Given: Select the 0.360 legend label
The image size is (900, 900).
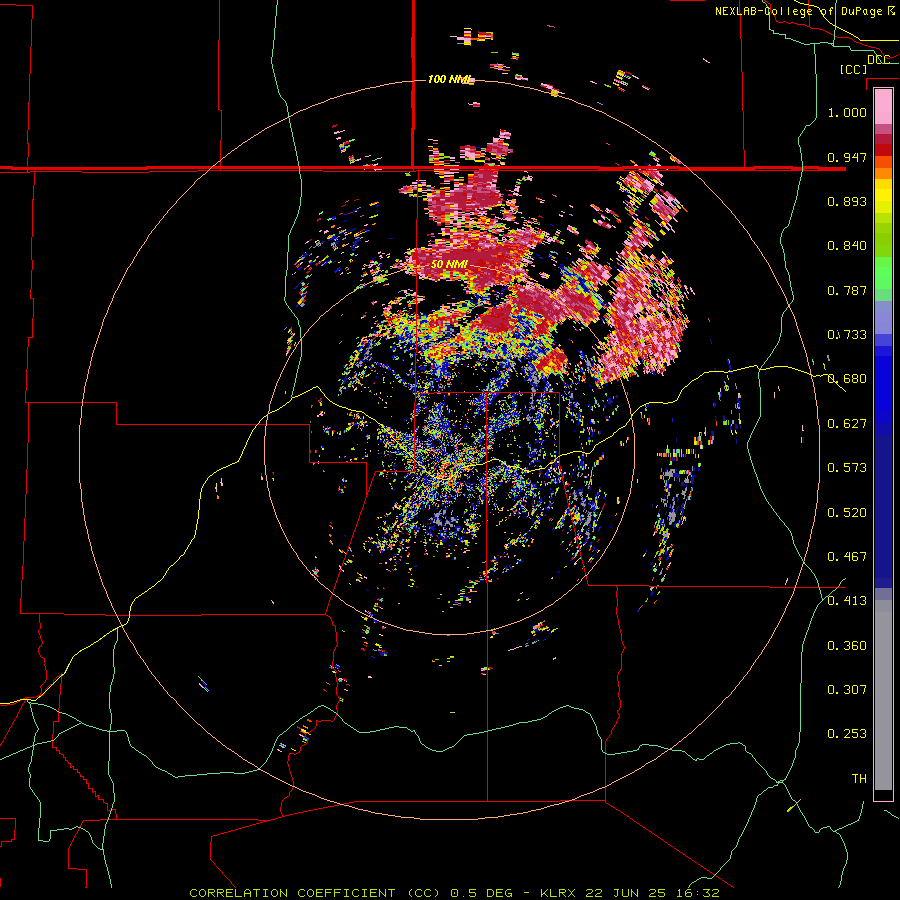Looking at the screenshot, I should click(847, 645).
